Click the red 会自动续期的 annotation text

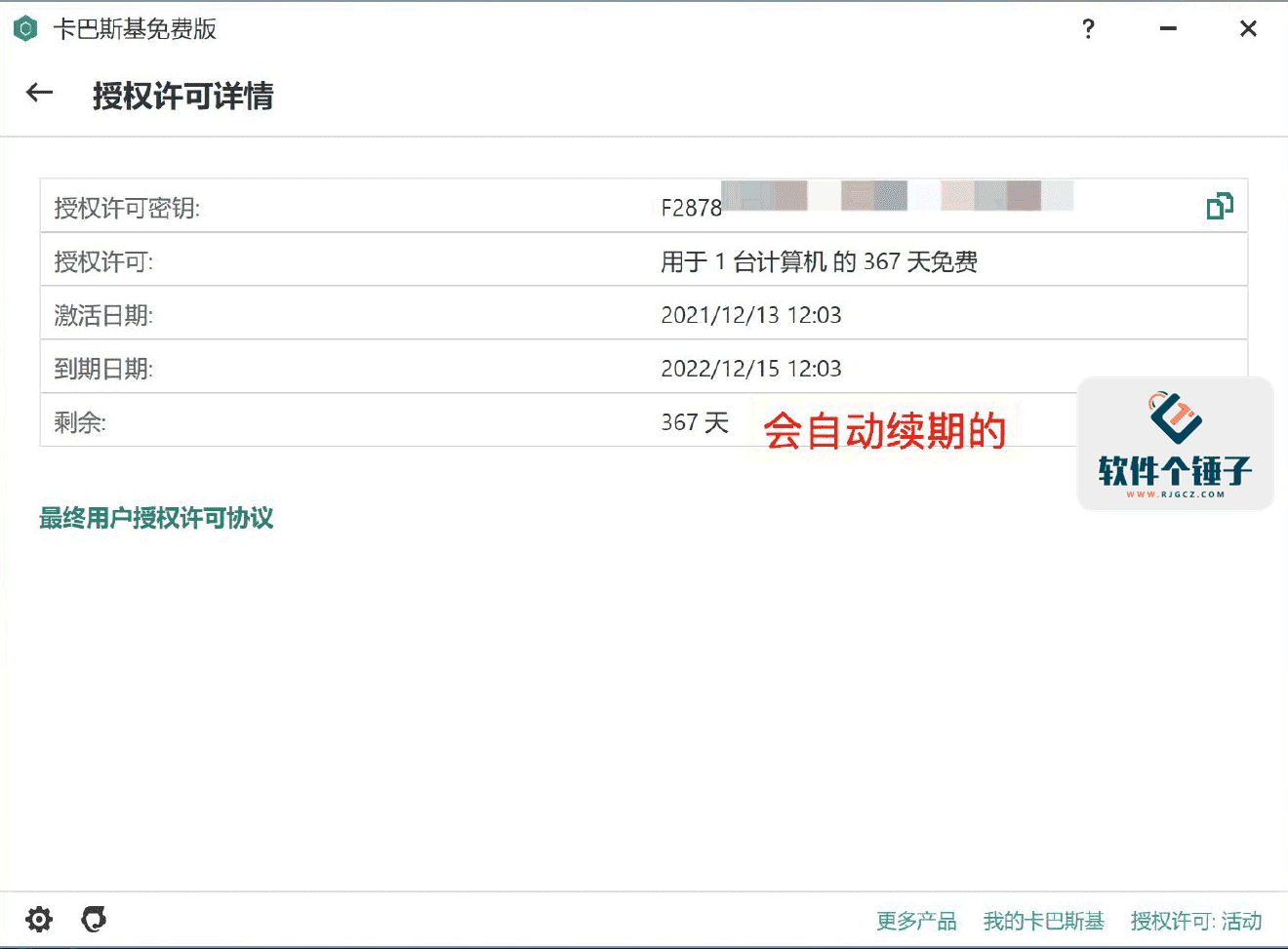[884, 430]
